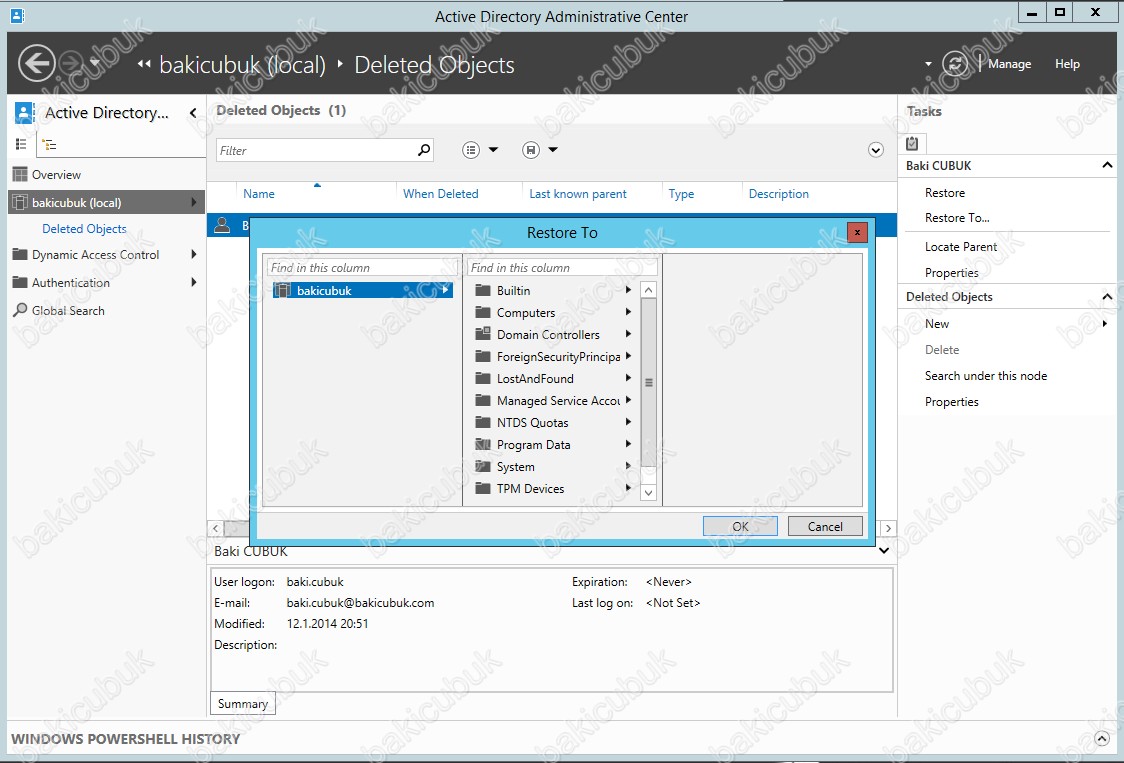Expand the filter criteria chevron
Image resolution: width=1124 pixels, height=763 pixels.
(x=875, y=150)
